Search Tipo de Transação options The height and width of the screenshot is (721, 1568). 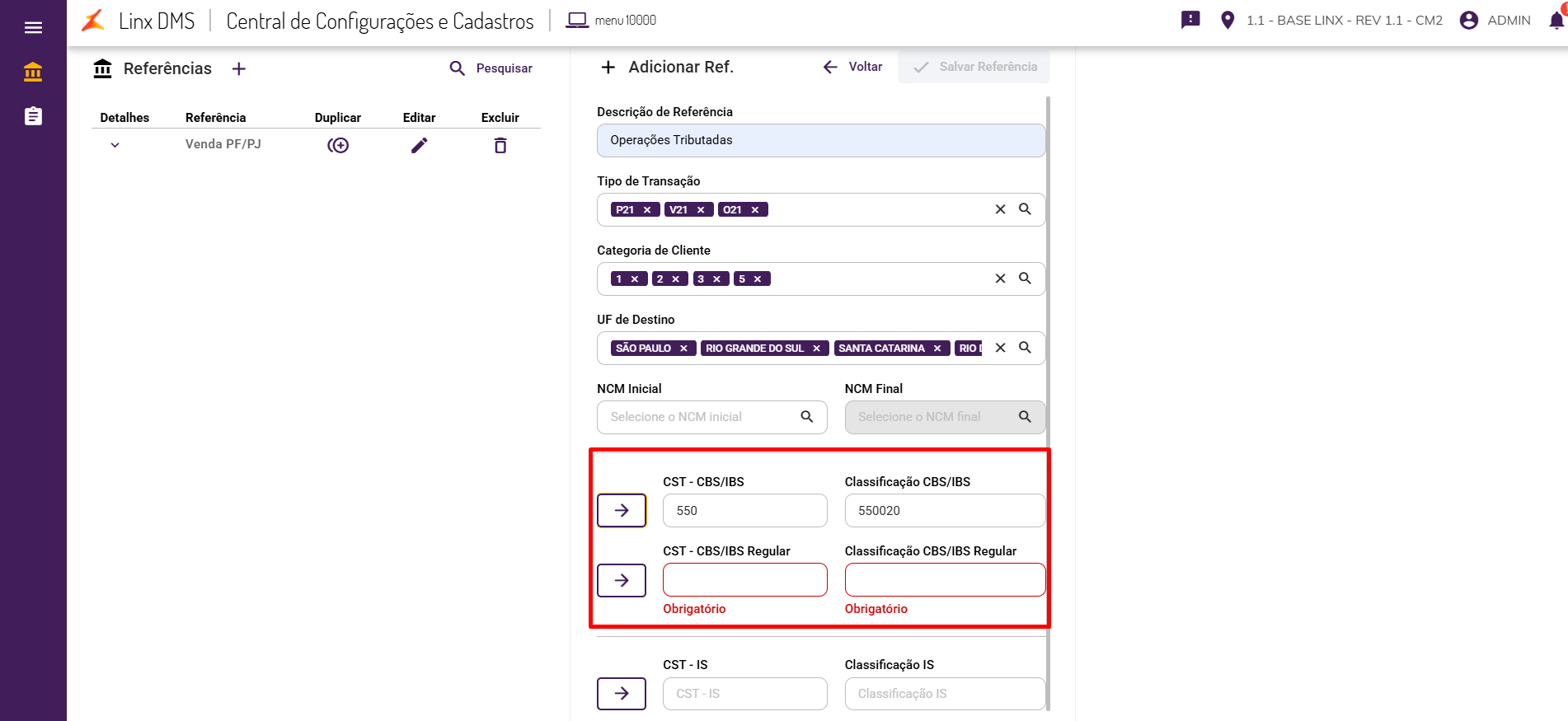[1025, 209]
